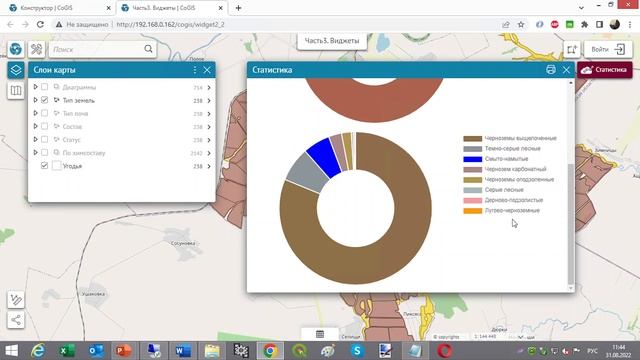Enable the Статус layer checkbox
This screenshot has height=360, width=640.
pyautogui.click(x=44, y=139)
